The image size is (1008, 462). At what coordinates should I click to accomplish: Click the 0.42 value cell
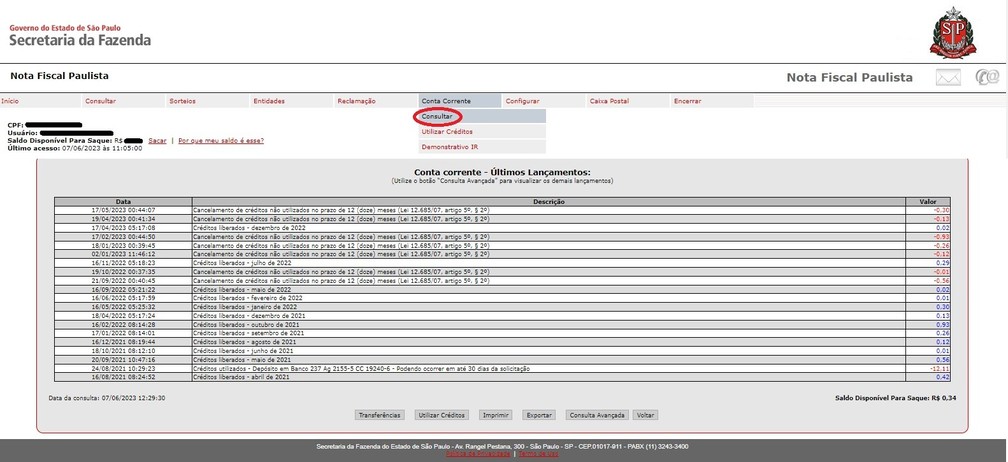(928, 377)
